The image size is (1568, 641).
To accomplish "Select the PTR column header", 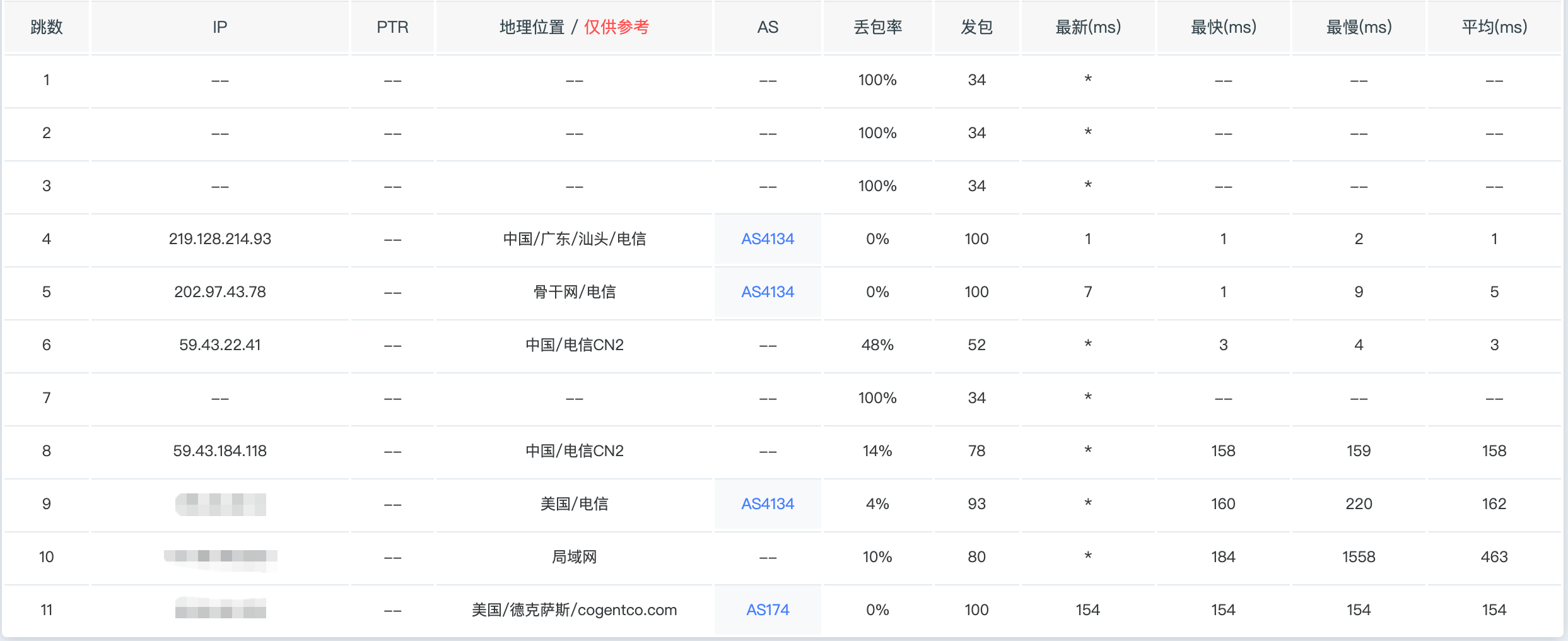I will (x=392, y=27).
